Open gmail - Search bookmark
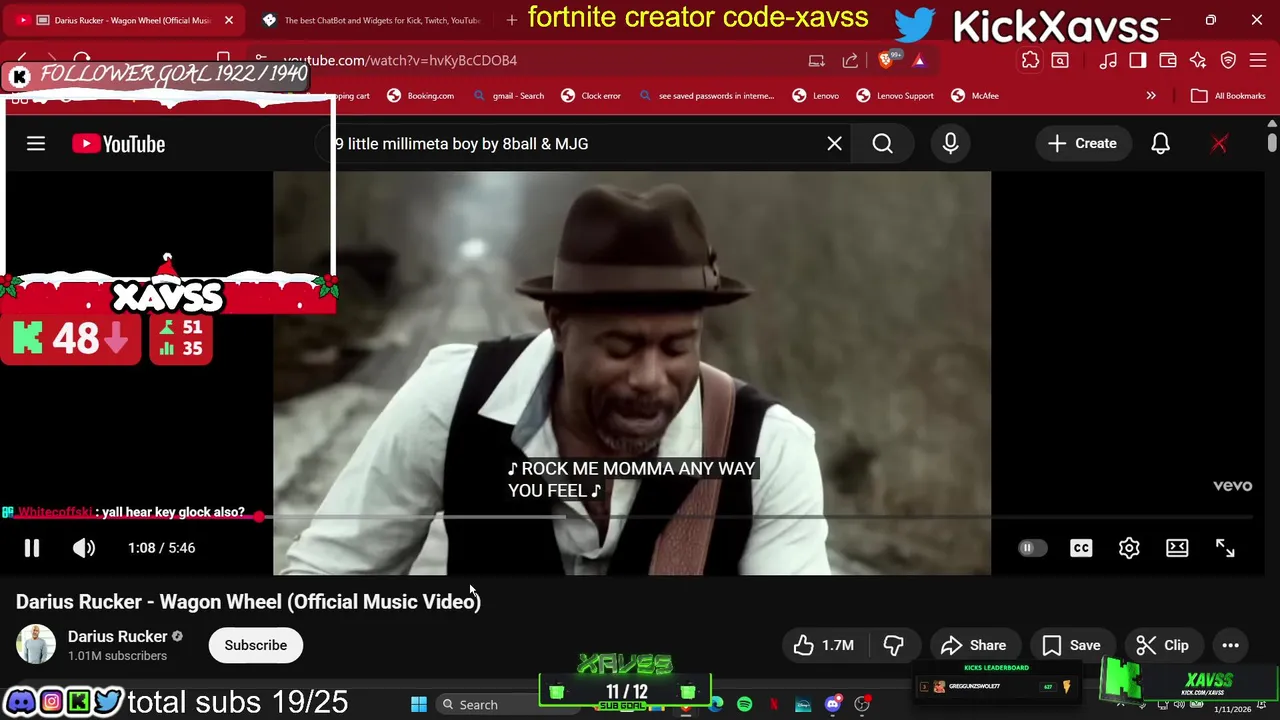This screenshot has height=720, width=1280. point(509,96)
